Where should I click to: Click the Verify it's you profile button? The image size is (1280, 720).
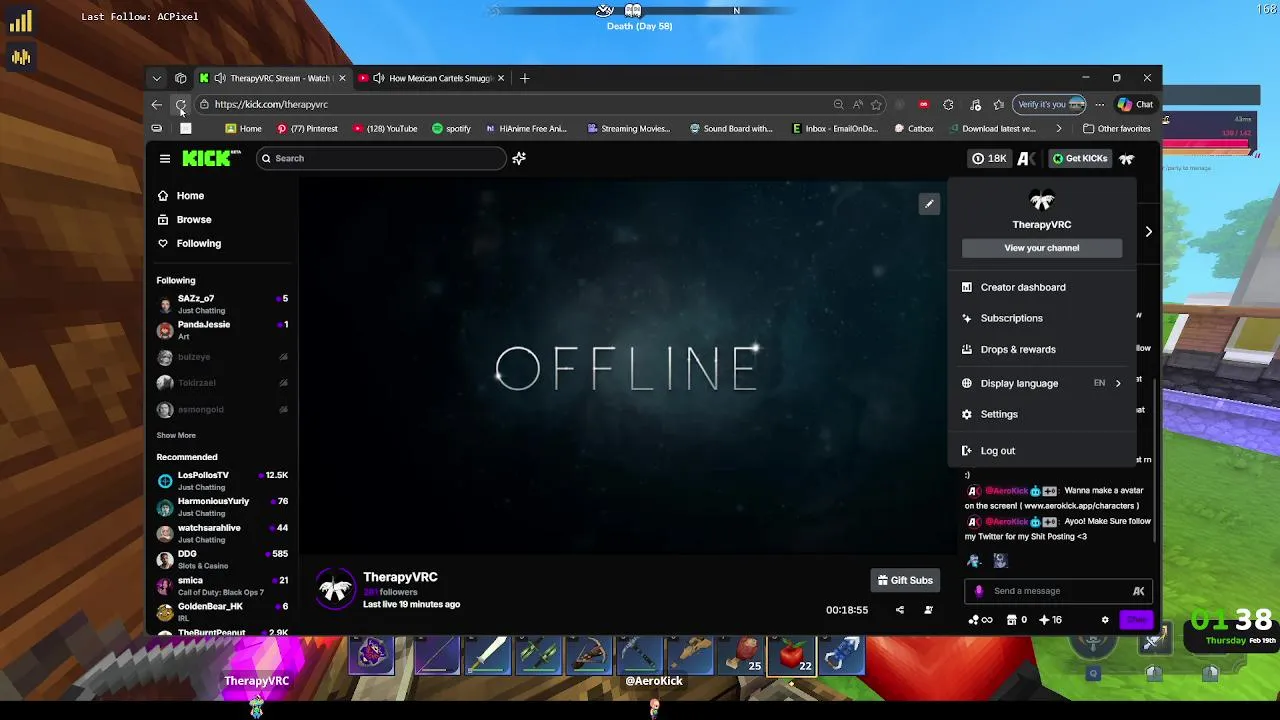1051,104
